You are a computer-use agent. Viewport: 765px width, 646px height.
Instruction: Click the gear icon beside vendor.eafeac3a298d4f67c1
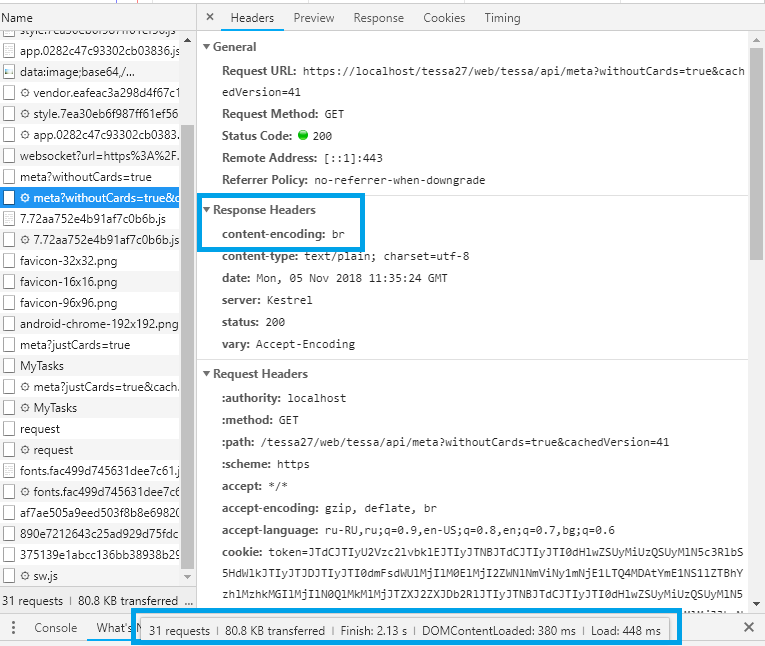coord(25,93)
